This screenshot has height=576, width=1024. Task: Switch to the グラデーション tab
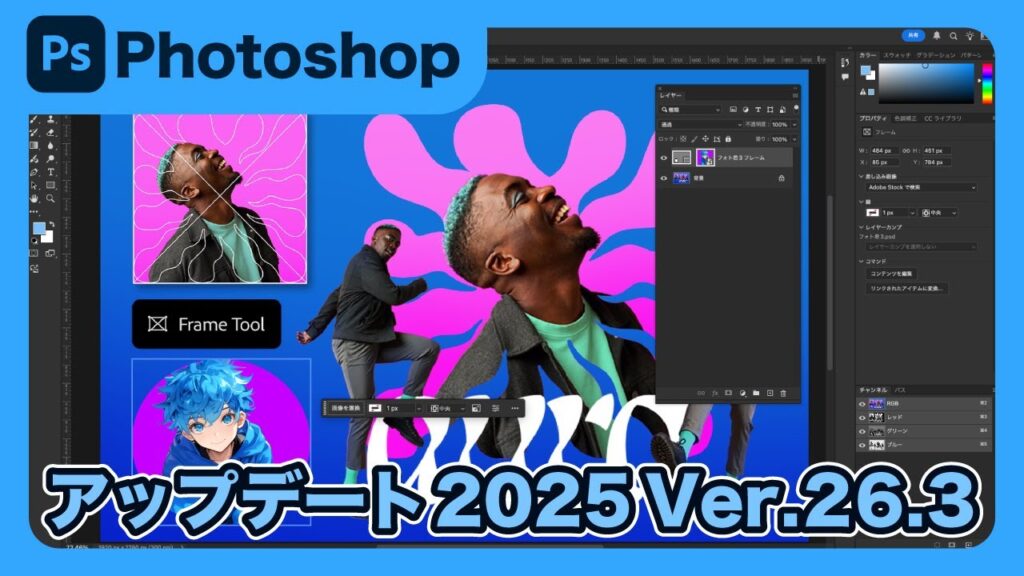(935, 56)
